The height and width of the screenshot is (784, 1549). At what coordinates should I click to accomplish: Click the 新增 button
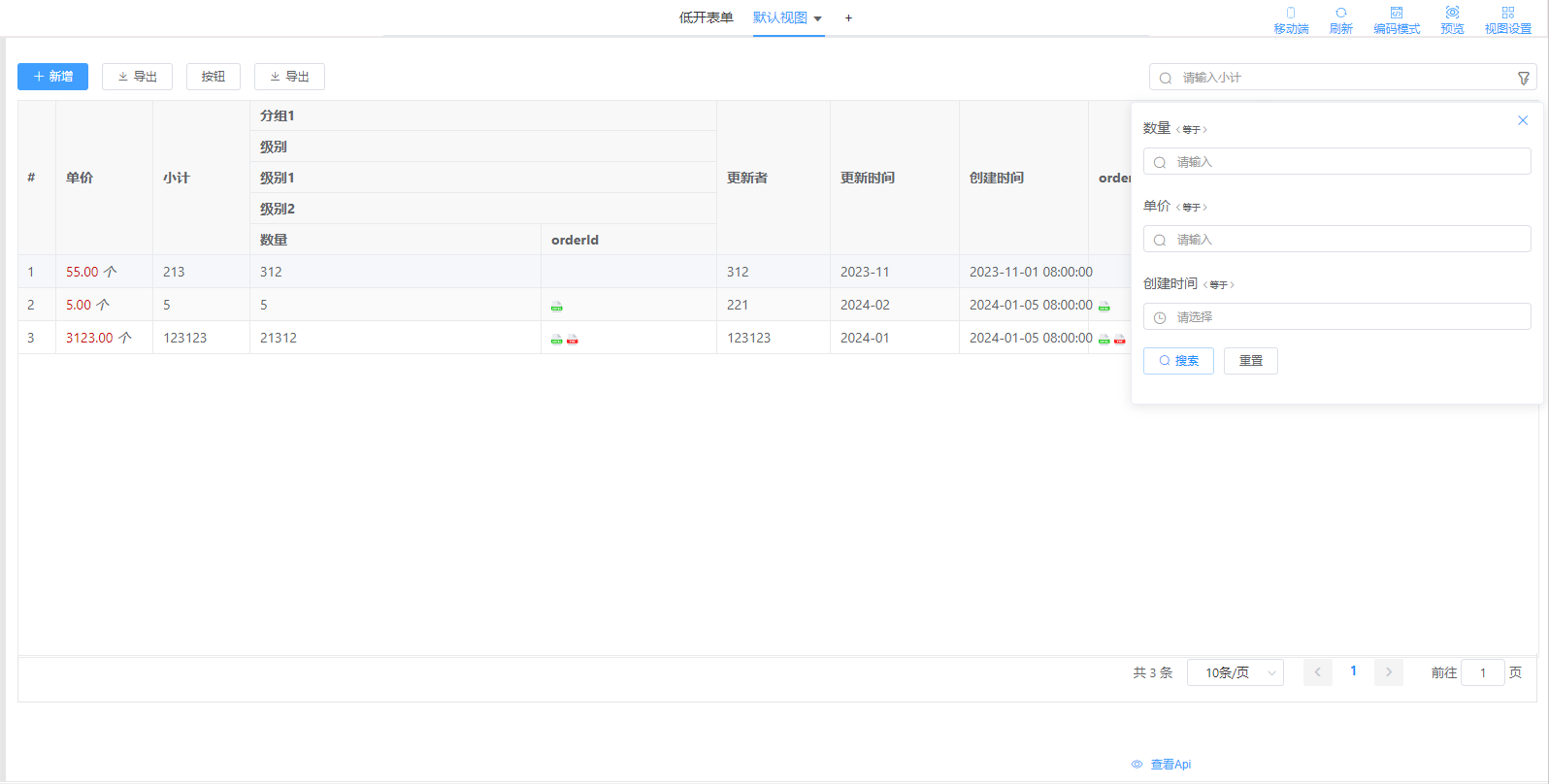[52, 77]
